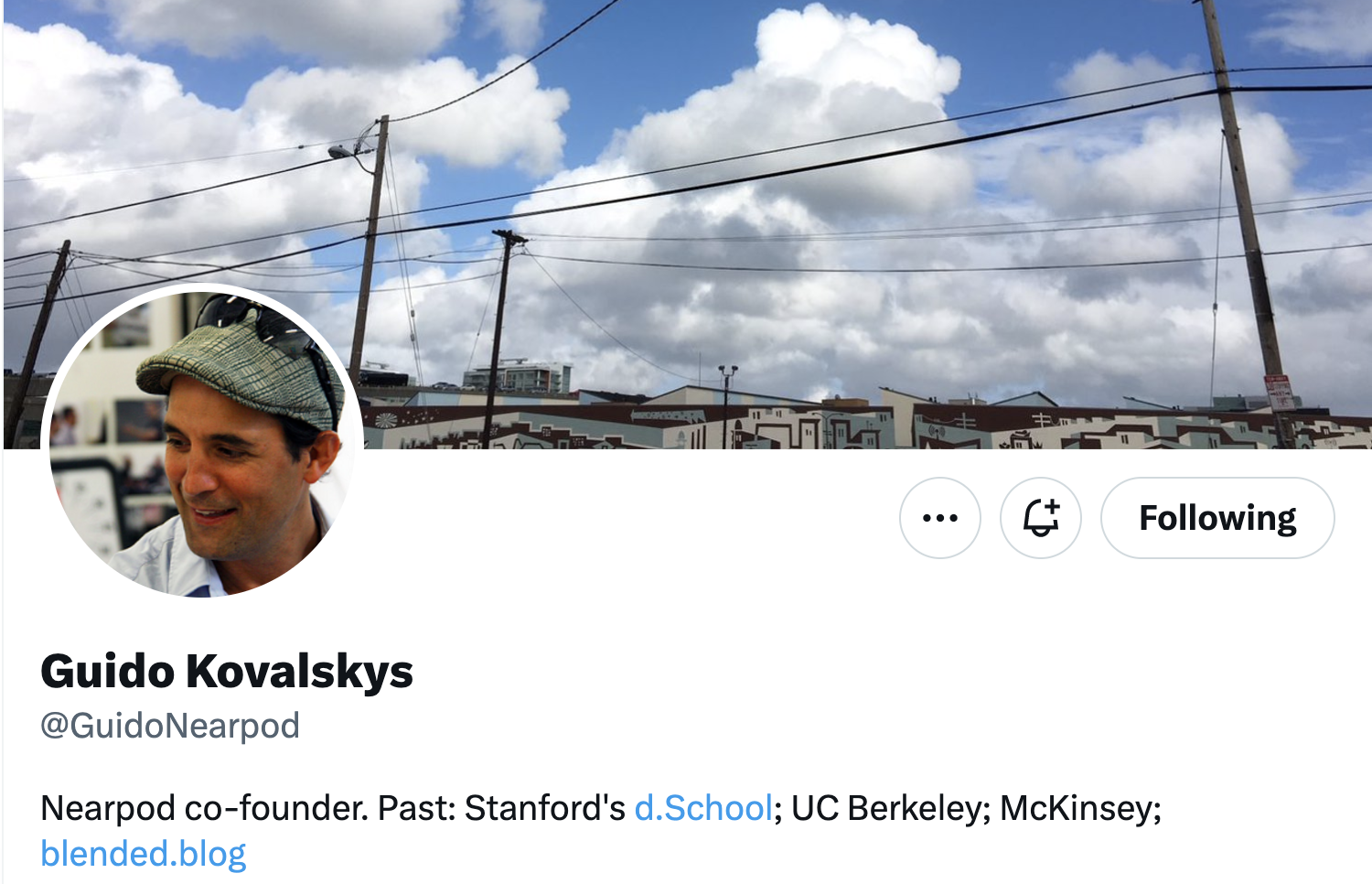
Task: Click the Guido Kovalskys display name
Action: pyautogui.click(x=227, y=672)
